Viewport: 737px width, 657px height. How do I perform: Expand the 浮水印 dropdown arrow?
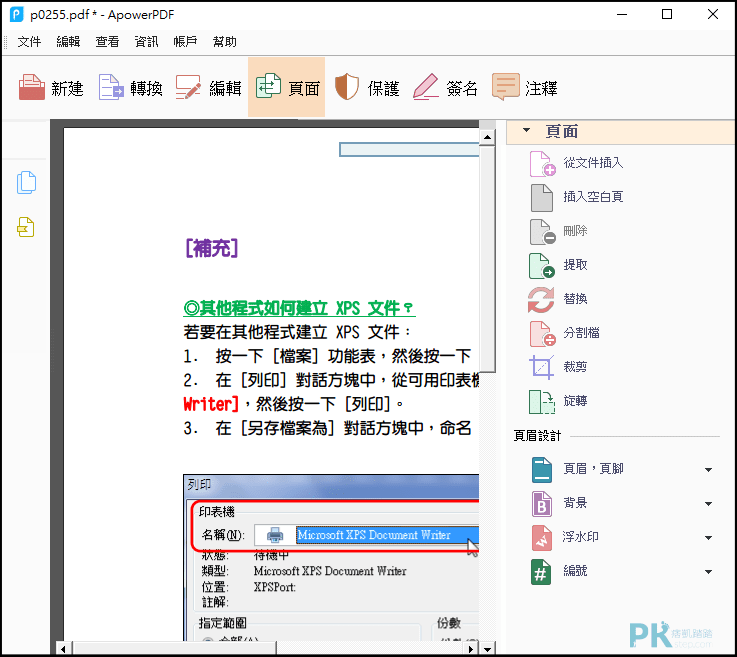tap(708, 538)
